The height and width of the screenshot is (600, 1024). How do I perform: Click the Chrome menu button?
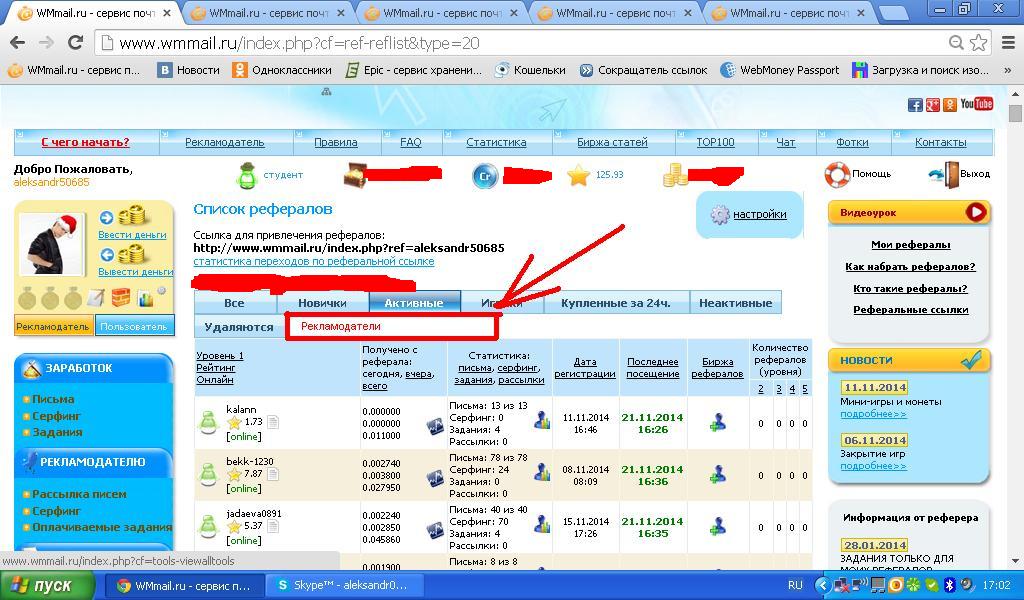[x=1006, y=43]
